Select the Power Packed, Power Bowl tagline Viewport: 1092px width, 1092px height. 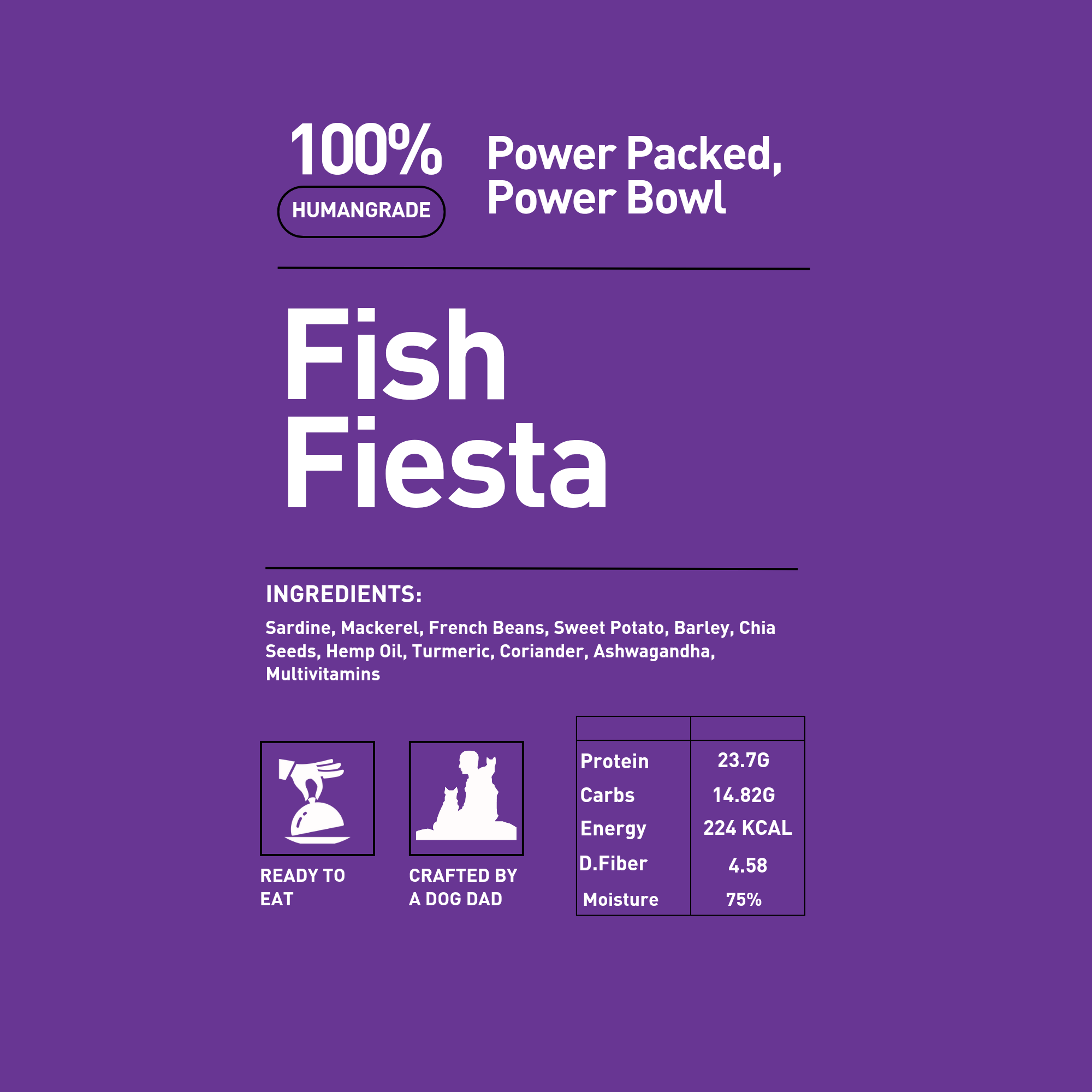[633, 175]
